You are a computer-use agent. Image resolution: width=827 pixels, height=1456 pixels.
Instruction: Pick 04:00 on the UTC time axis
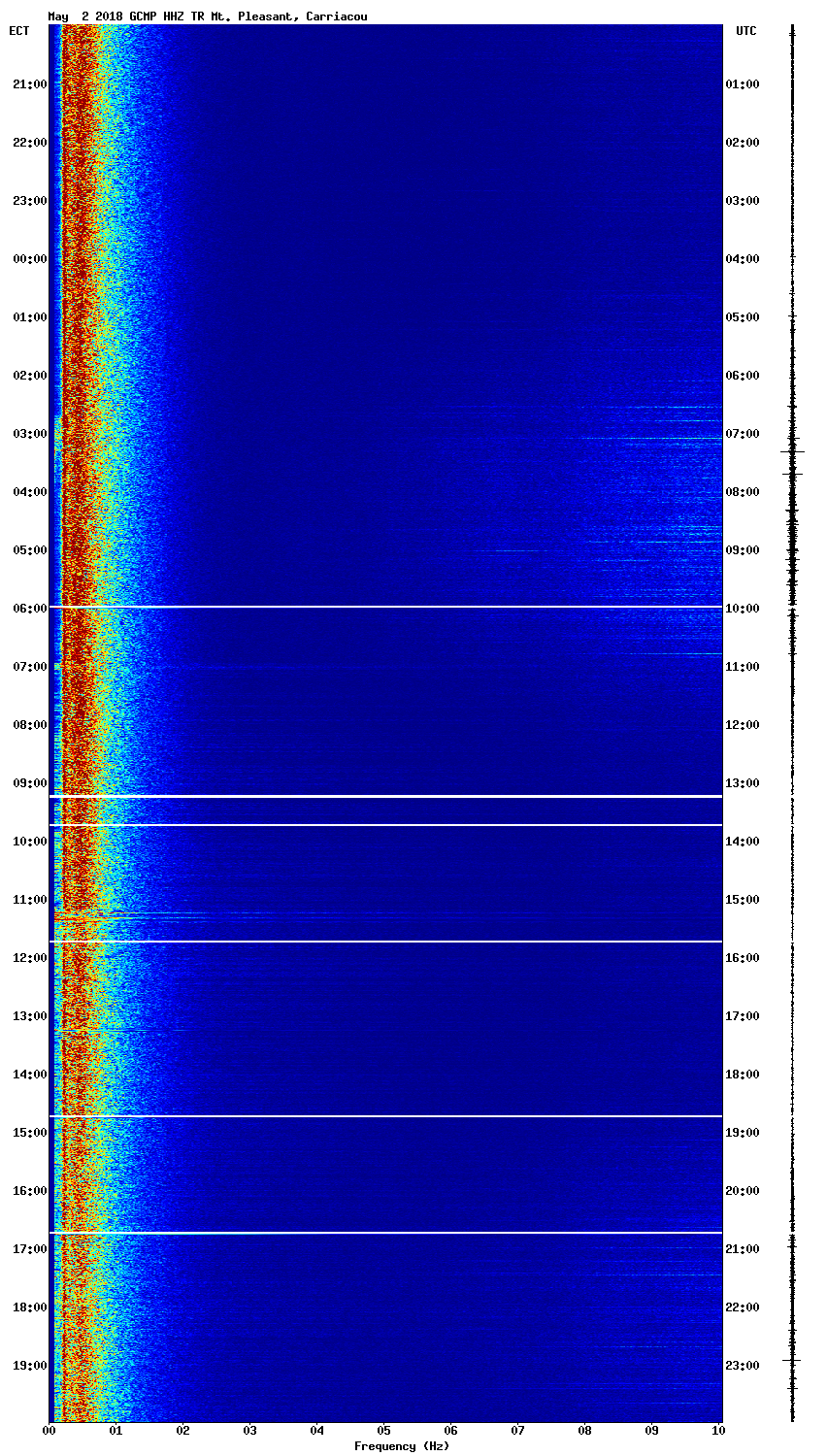[x=743, y=259]
